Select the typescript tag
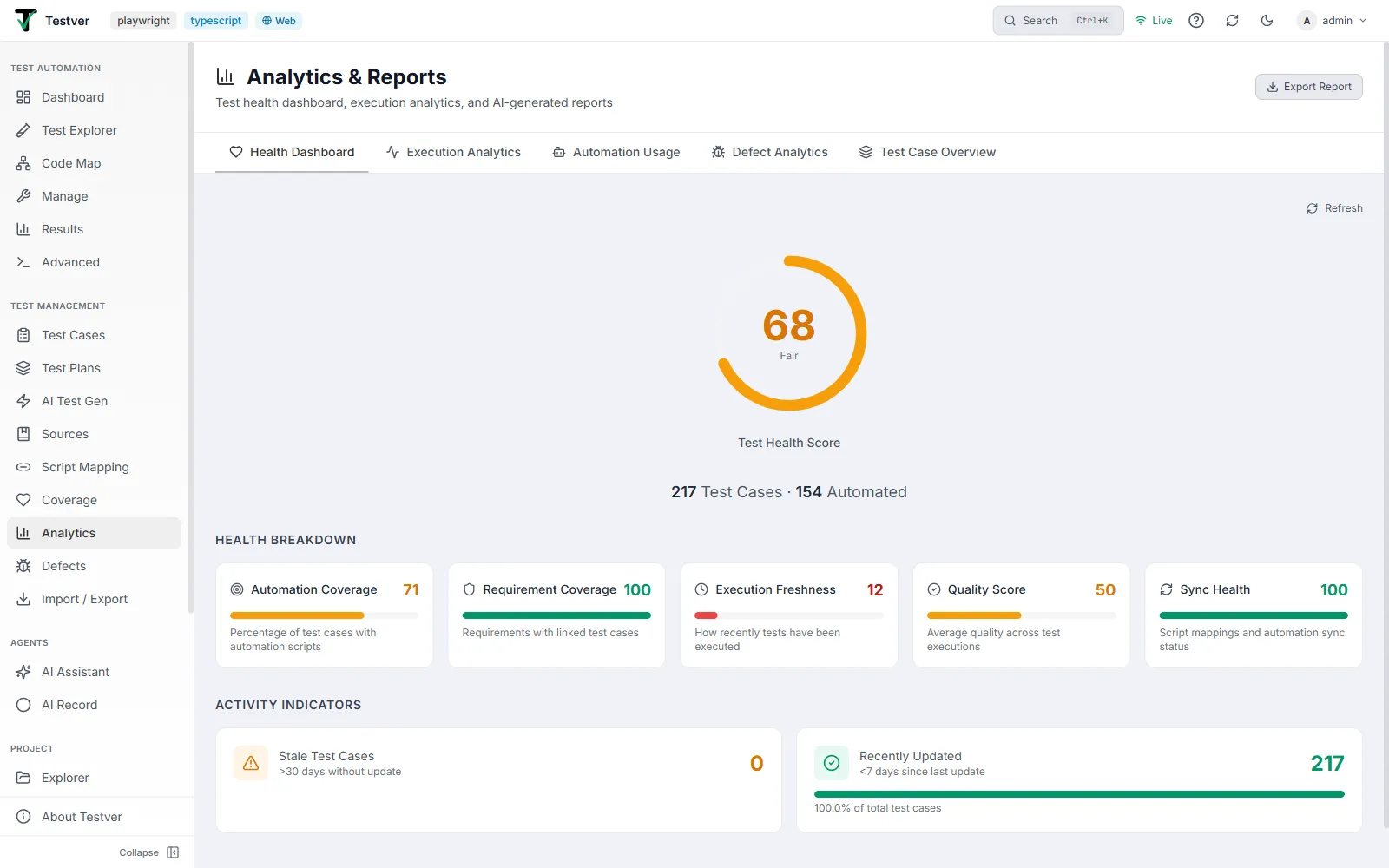The image size is (1389, 868). (216, 21)
